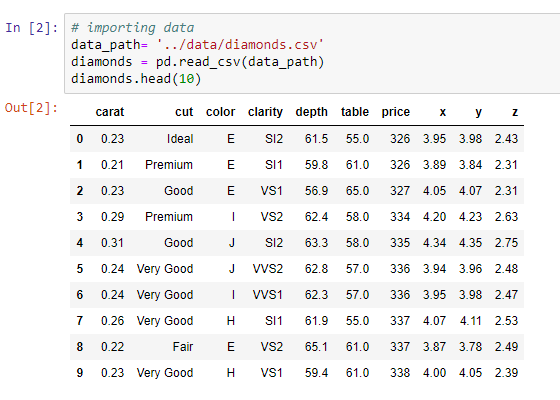
Task: Click price value 338 in last row
Action: coord(400,372)
